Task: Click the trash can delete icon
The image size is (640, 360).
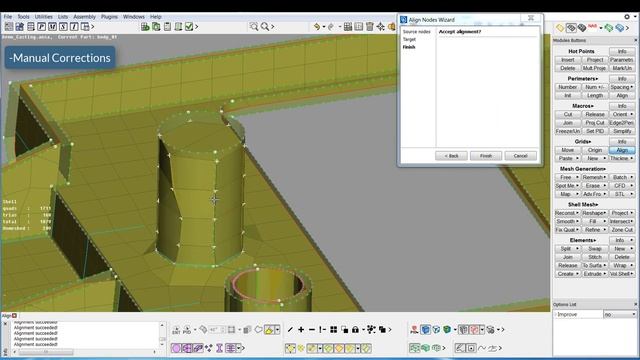Action: tap(370, 27)
